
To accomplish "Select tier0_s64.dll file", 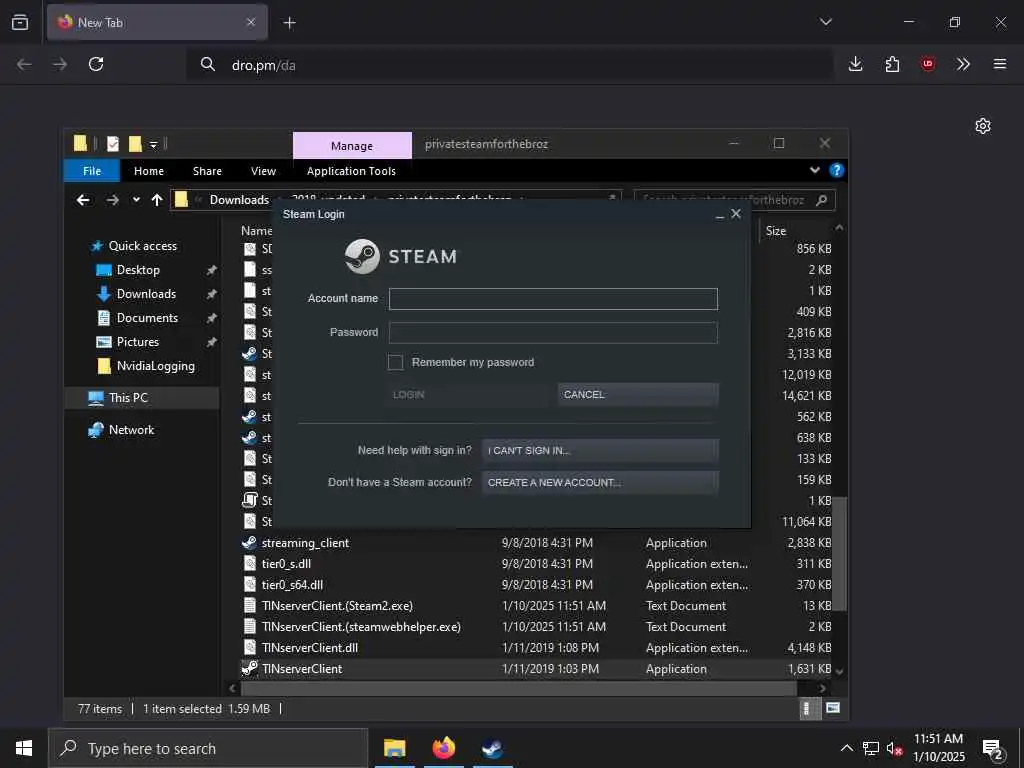I will (292, 584).
